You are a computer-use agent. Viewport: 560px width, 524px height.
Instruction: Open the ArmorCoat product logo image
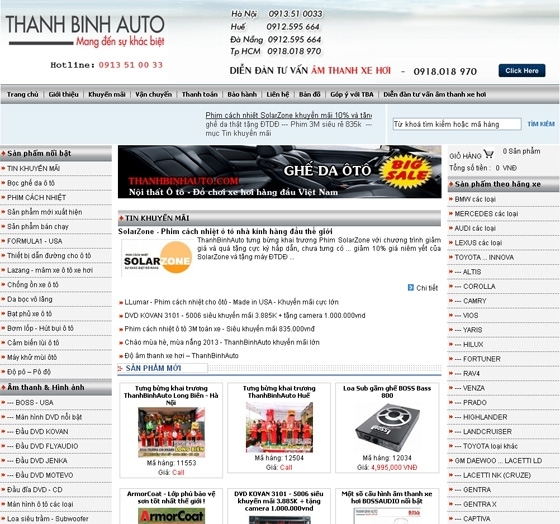click(171, 516)
